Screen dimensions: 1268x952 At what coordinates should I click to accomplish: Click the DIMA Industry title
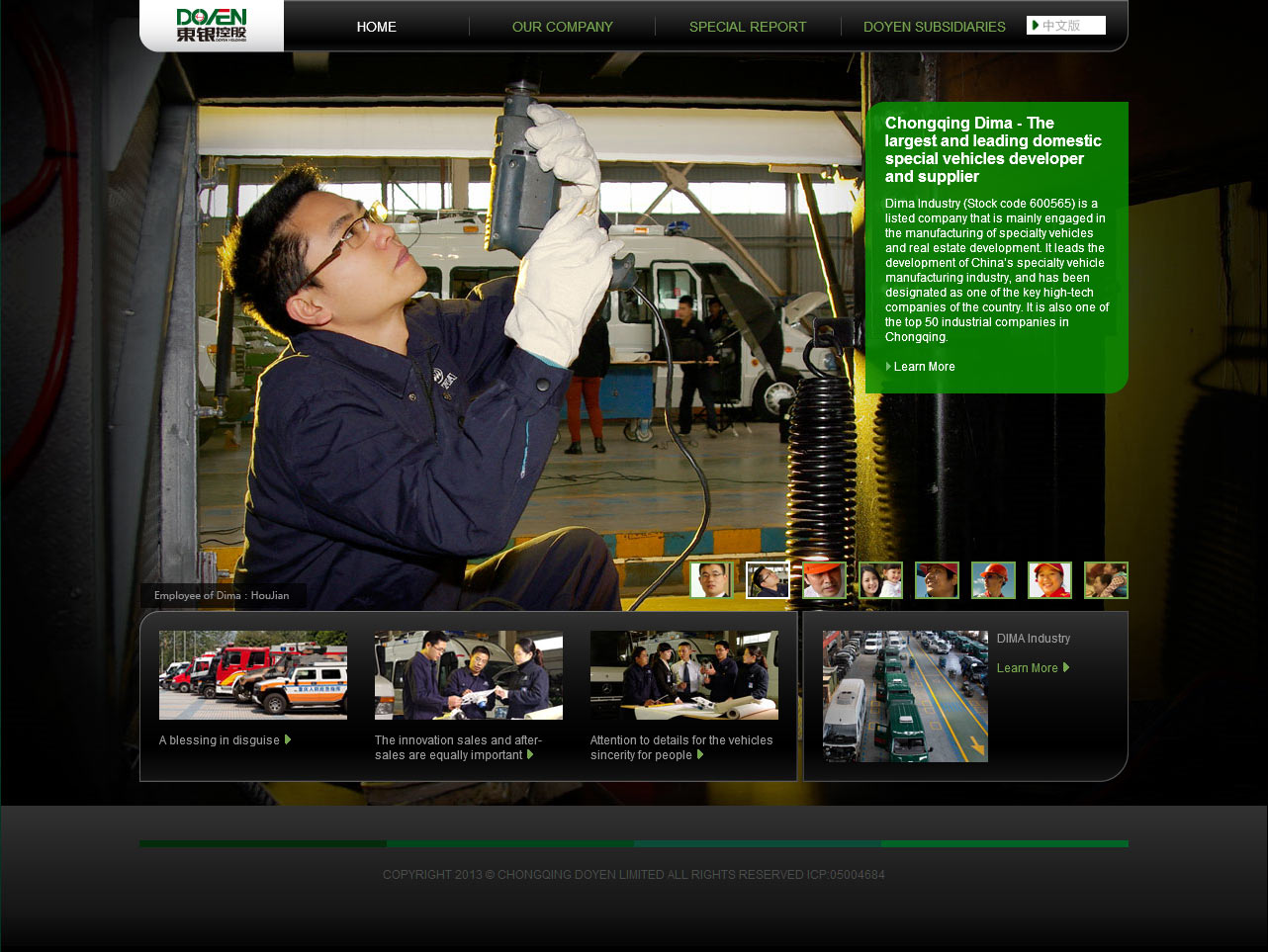pyautogui.click(x=1034, y=639)
